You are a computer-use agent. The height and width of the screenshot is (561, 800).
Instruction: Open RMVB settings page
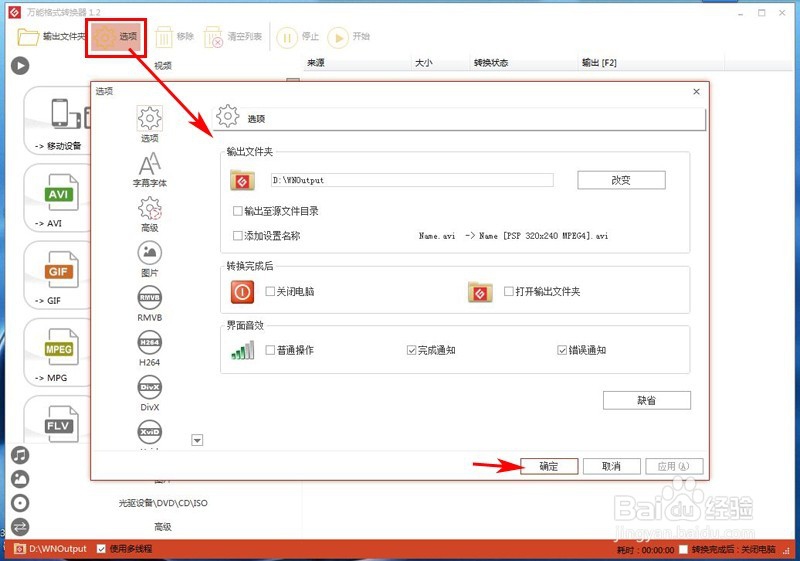[x=149, y=304]
